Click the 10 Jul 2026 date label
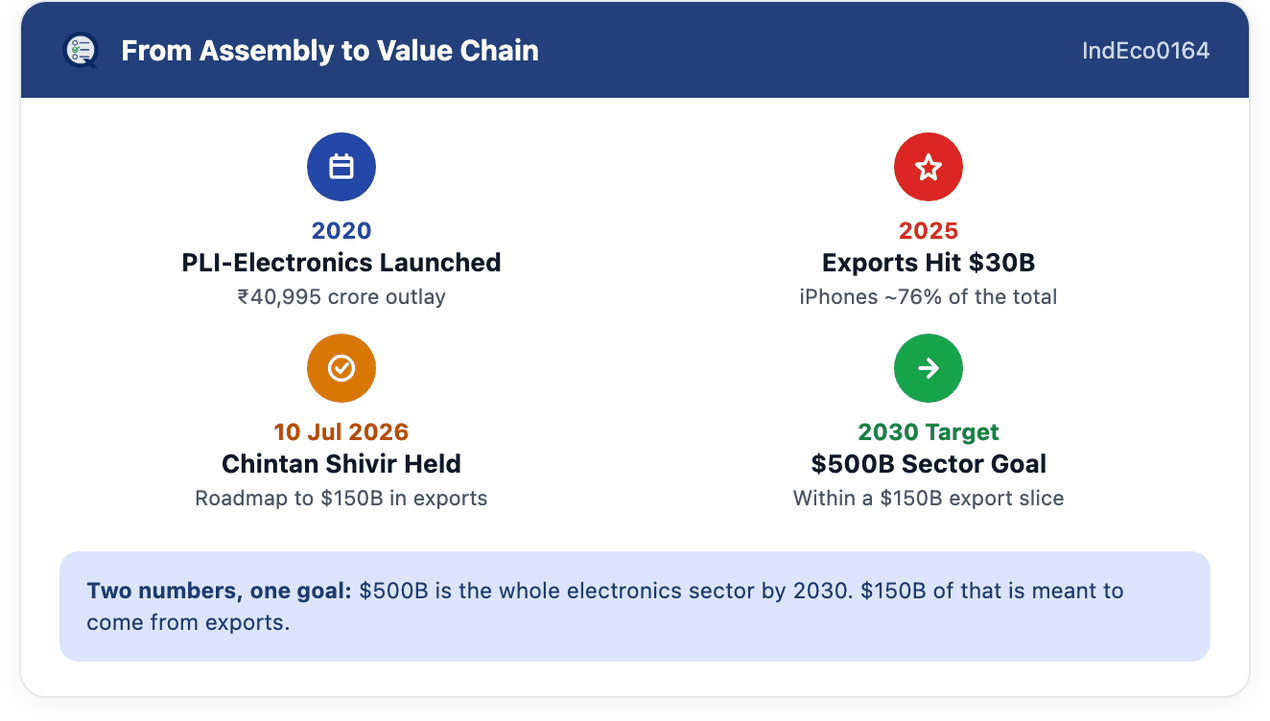Screen dimensions: 1270x721 (x=341, y=432)
